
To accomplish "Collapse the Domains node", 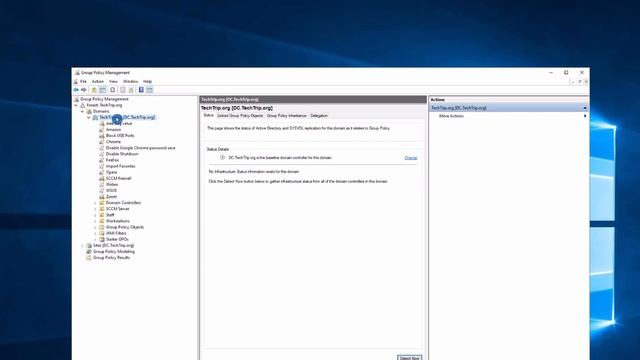I will pos(82,111).
